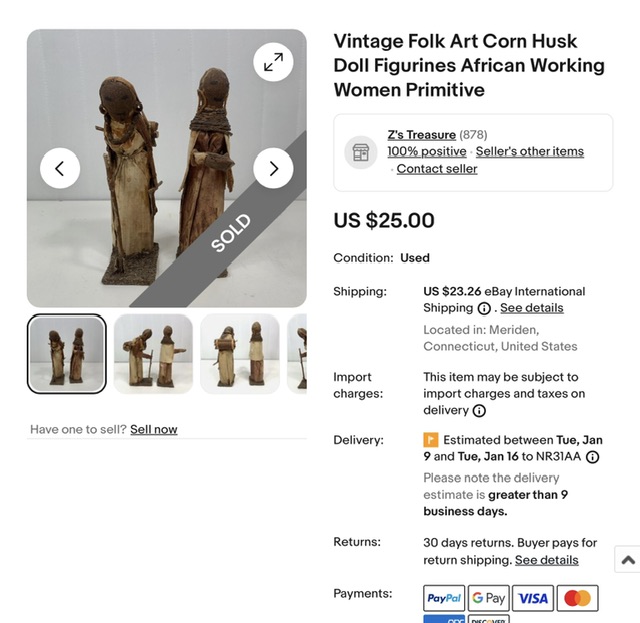Show info about eBay International Shipping
The width and height of the screenshot is (640, 623).
pyautogui.click(x=484, y=309)
